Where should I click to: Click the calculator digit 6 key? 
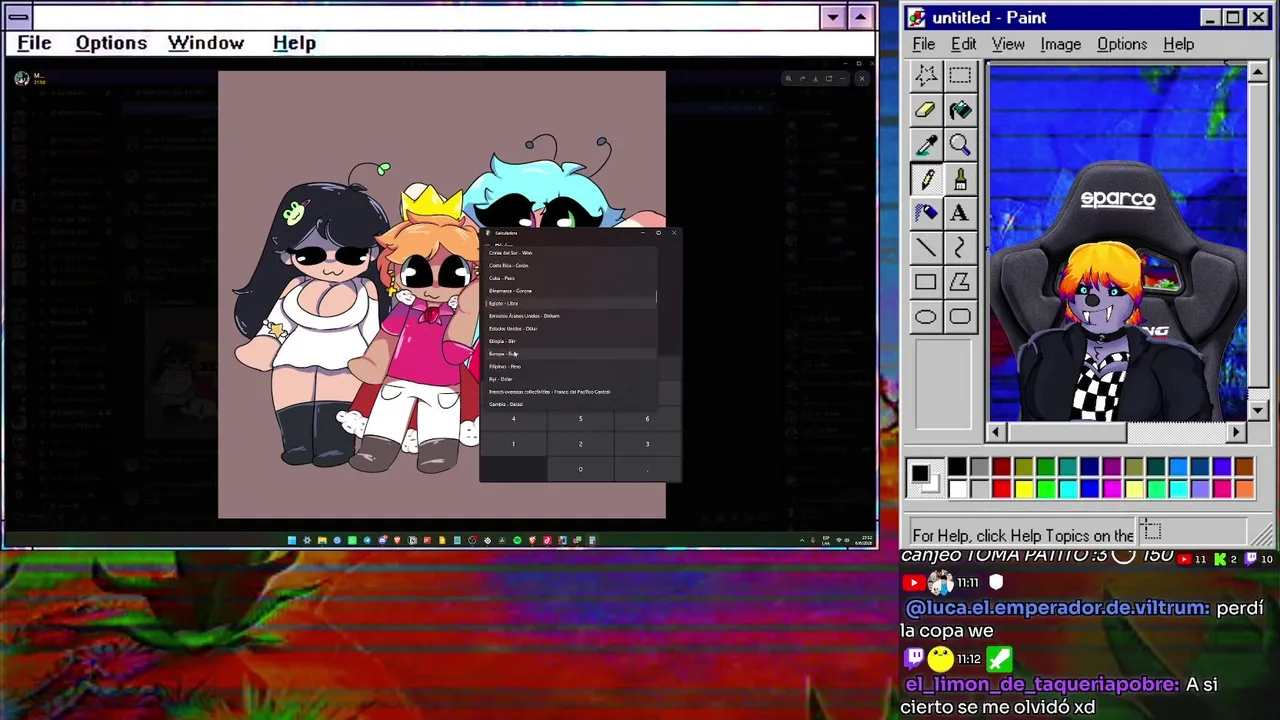coord(647,419)
